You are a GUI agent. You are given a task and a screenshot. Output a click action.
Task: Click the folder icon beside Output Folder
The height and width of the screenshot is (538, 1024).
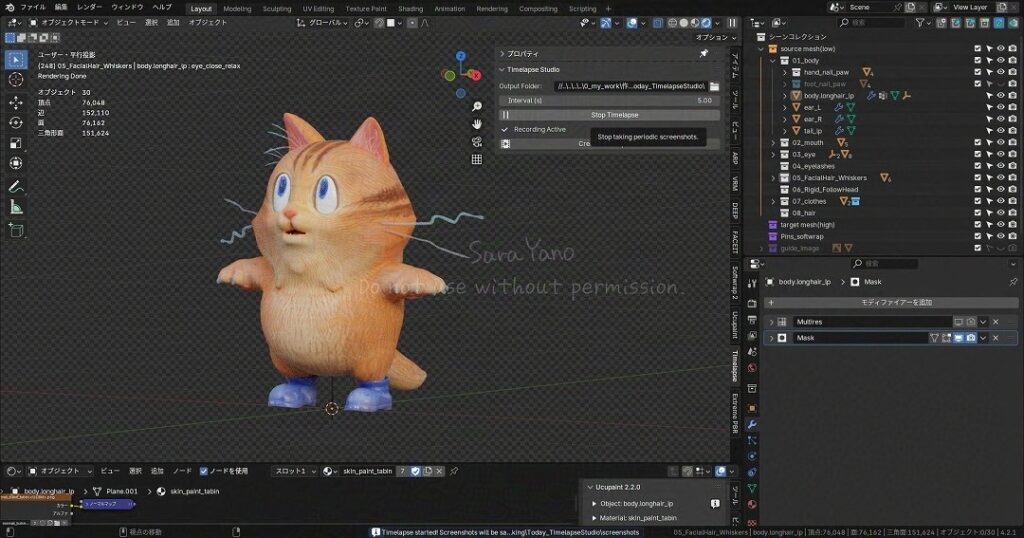pos(714,86)
